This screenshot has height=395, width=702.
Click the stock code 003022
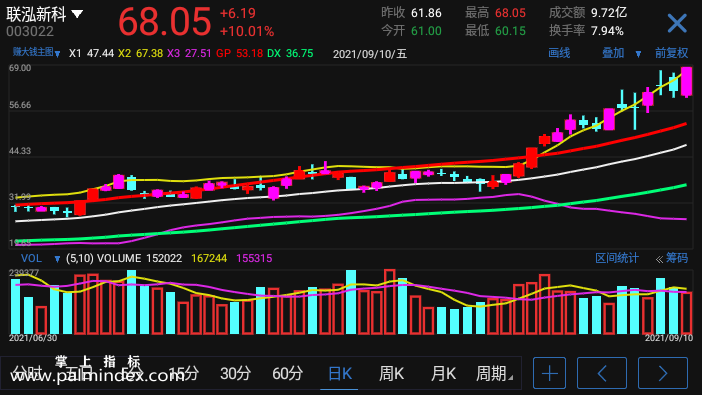pyautogui.click(x=30, y=31)
